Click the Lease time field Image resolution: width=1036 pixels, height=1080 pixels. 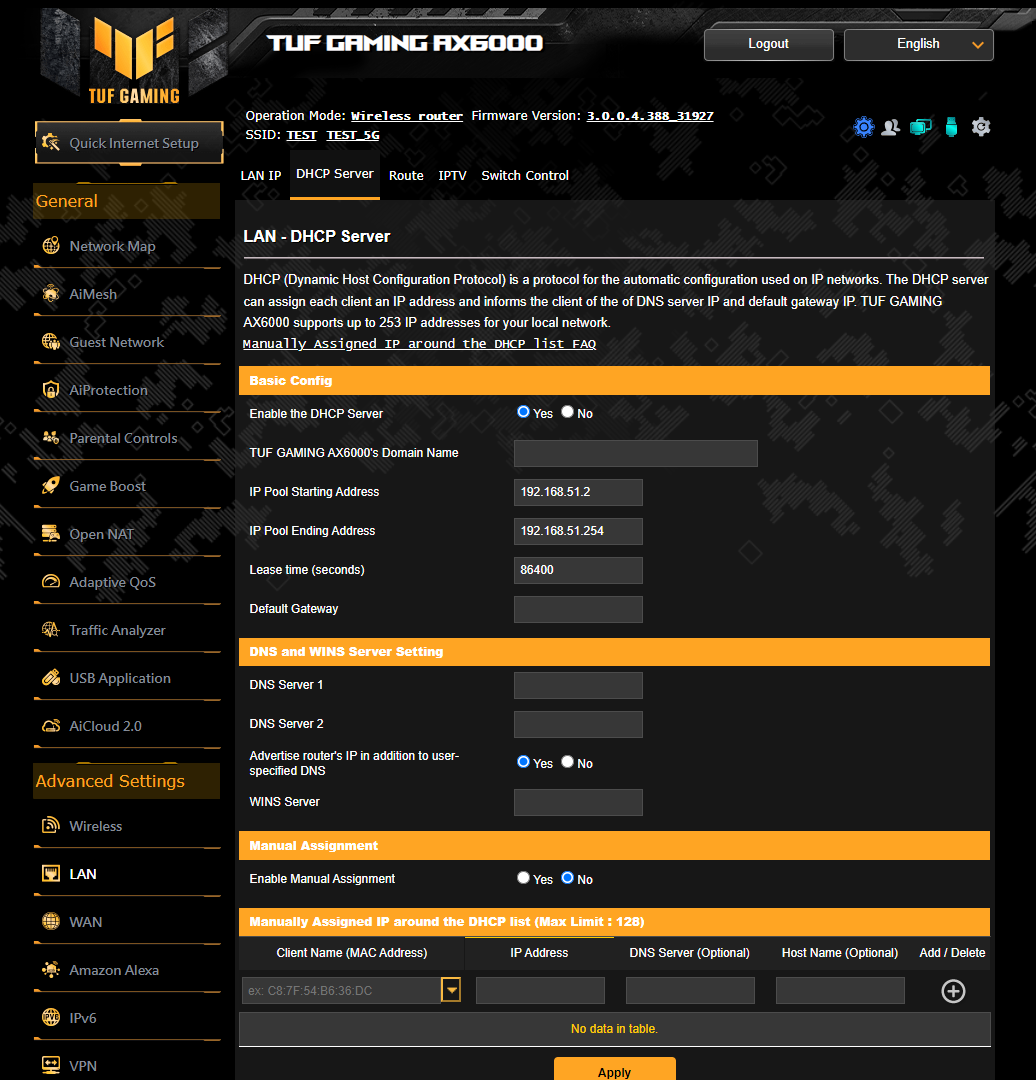click(x=578, y=570)
